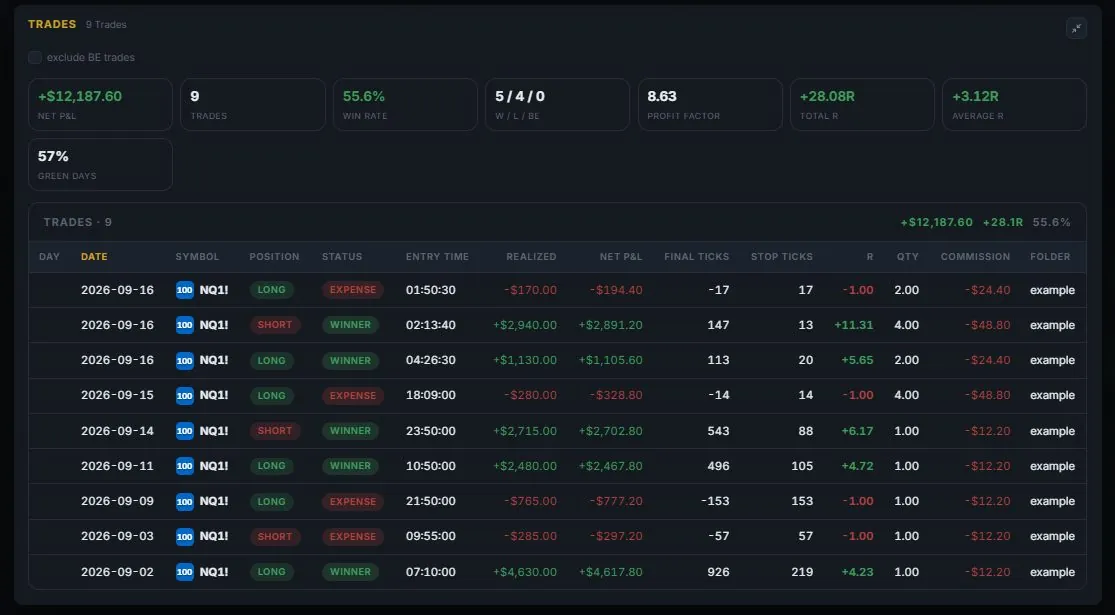The height and width of the screenshot is (615, 1115).
Task: Click the WINNER badge in the 07:10:00 row
Action: pyautogui.click(x=351, y=572)
